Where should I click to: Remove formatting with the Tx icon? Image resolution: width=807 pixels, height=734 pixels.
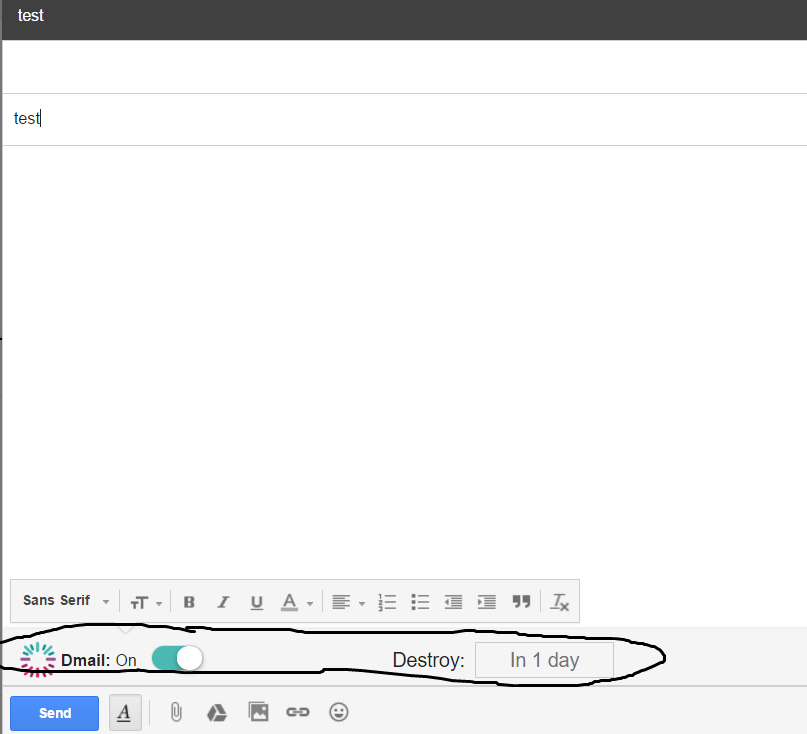tap(559, 602)
